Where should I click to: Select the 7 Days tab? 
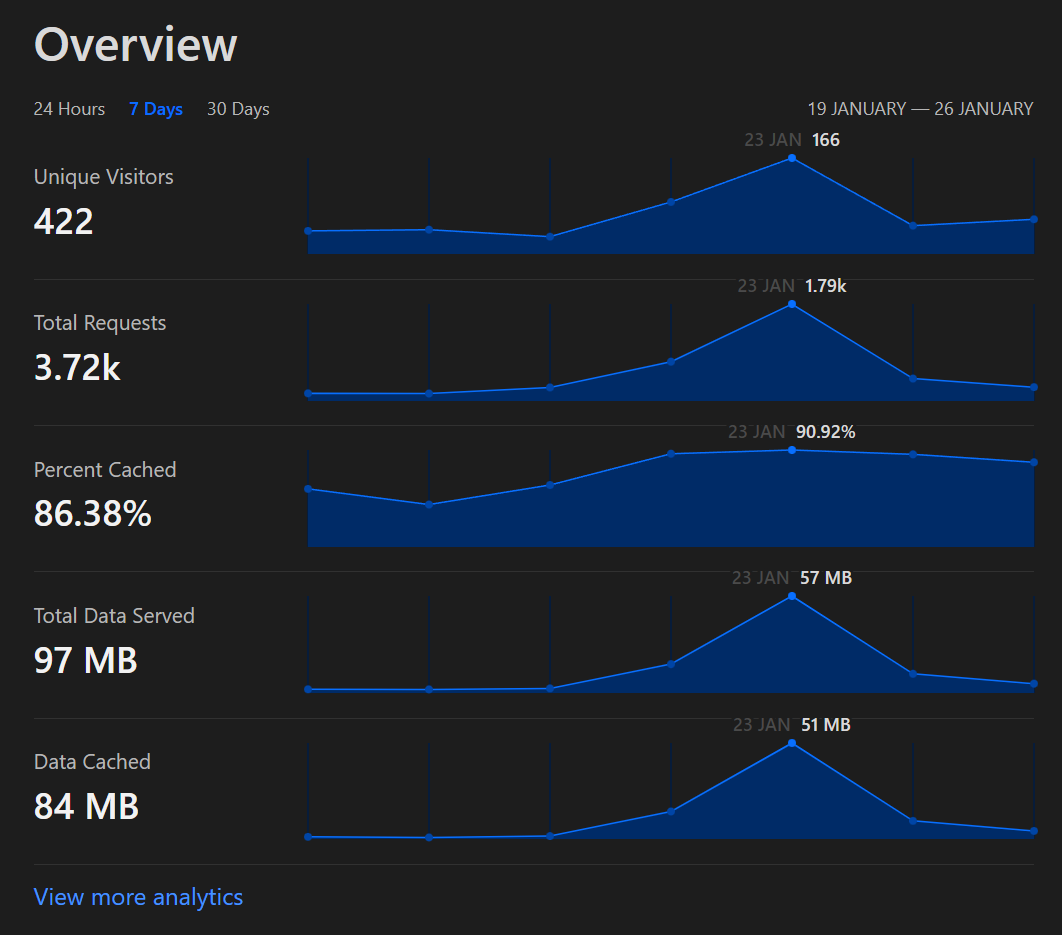pos(156,109)
